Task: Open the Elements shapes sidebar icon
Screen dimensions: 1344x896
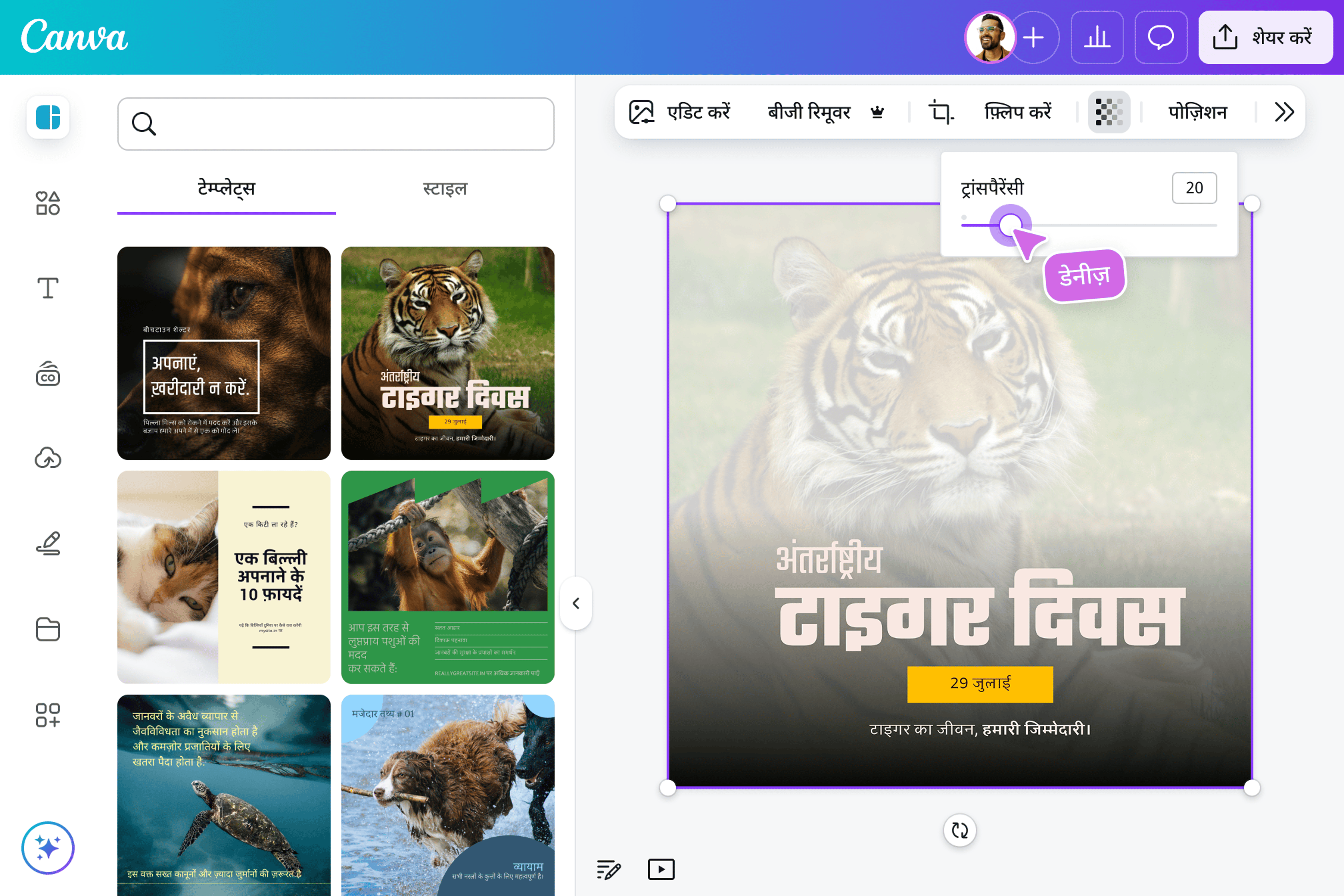Action: [x=48, y=203]
